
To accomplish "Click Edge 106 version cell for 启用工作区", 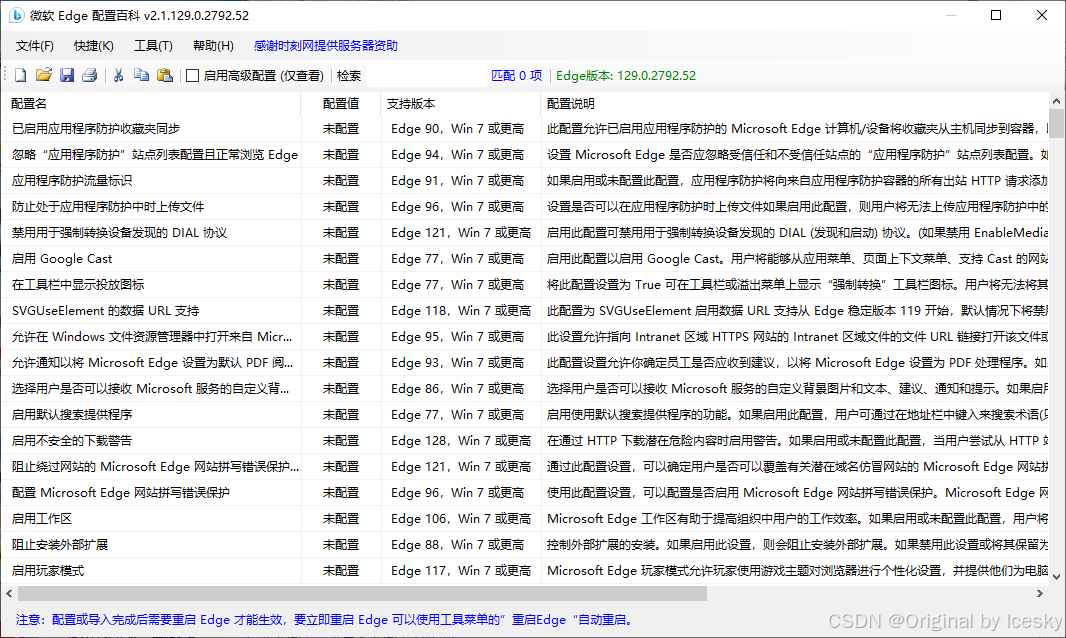I will click(x=461, y=518).
